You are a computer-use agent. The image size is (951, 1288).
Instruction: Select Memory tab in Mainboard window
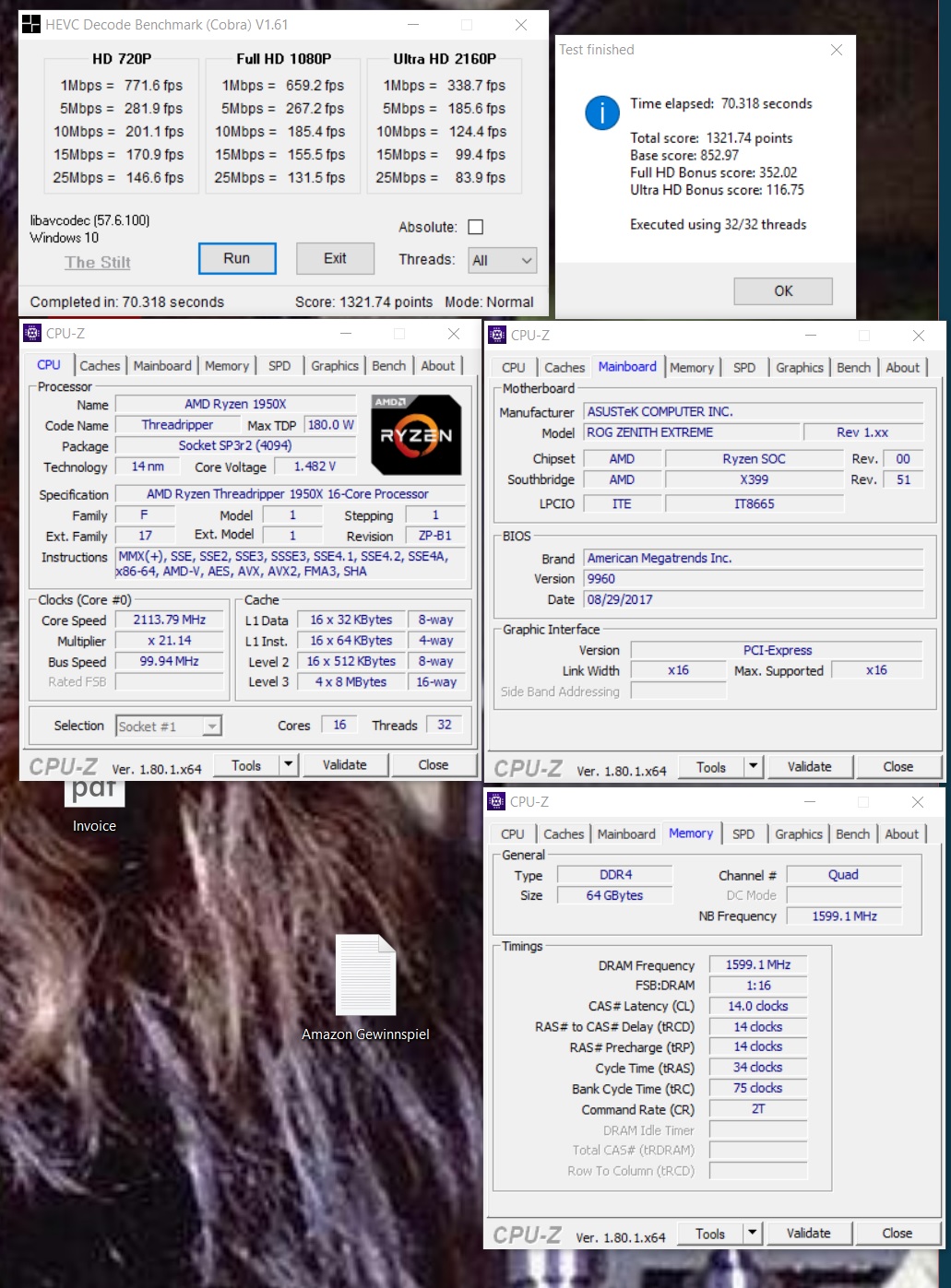point(692,368)
